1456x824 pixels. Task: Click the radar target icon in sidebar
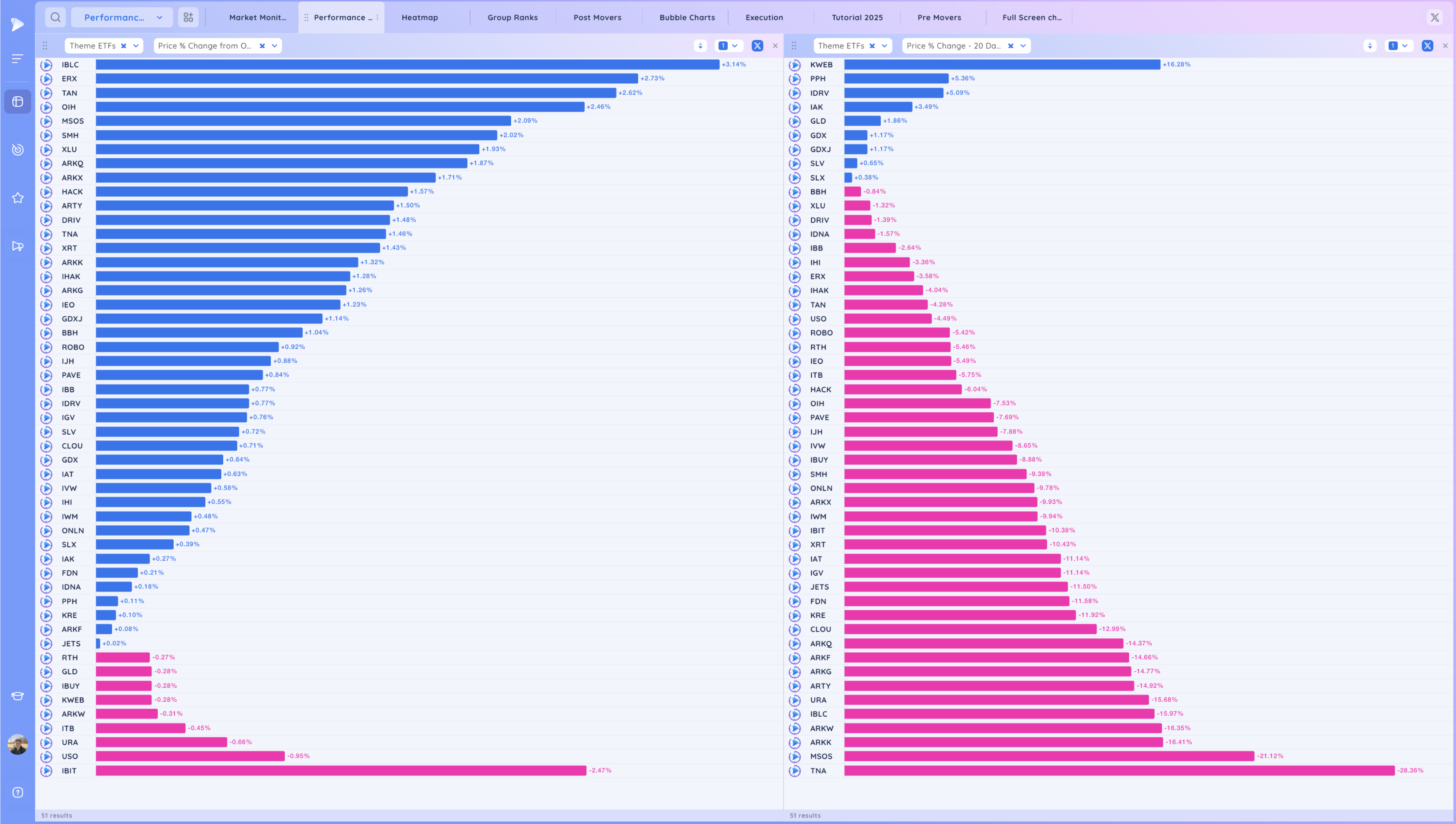tap(18, 150)
